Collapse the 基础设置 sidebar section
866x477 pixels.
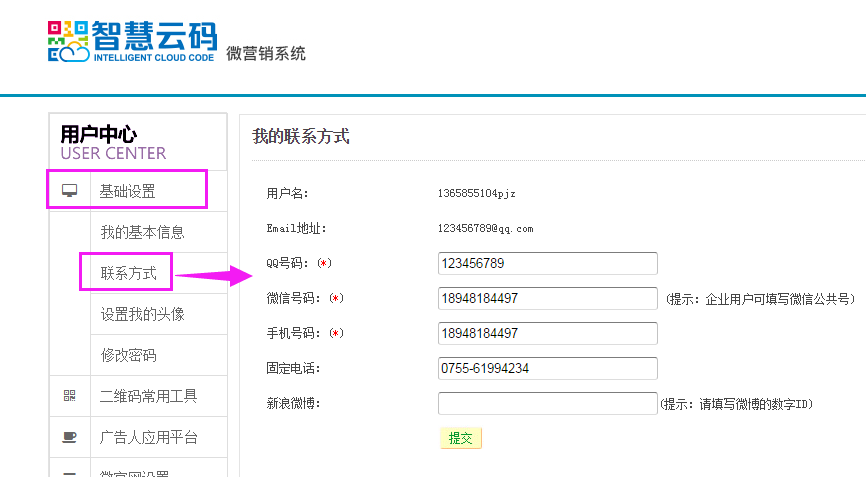tap(127, 191)
